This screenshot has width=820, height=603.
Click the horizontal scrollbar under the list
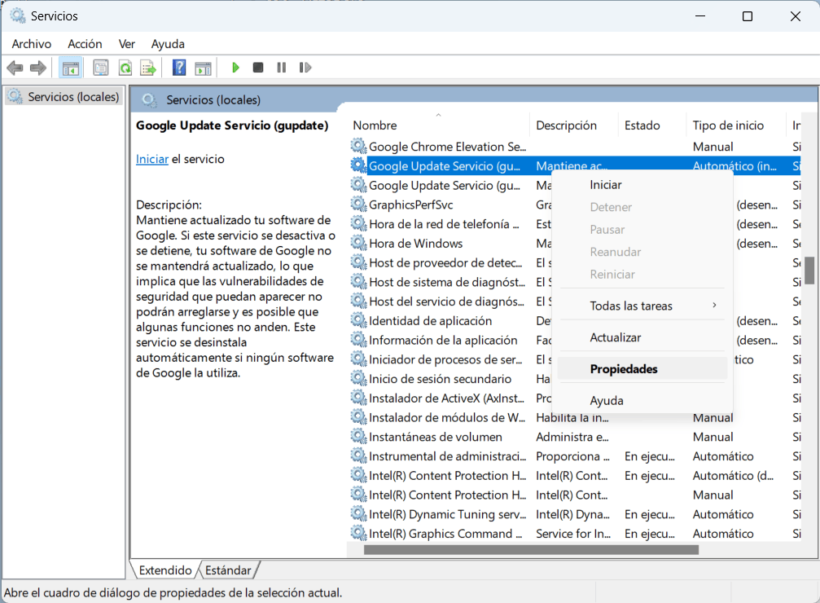pos(530,549)
